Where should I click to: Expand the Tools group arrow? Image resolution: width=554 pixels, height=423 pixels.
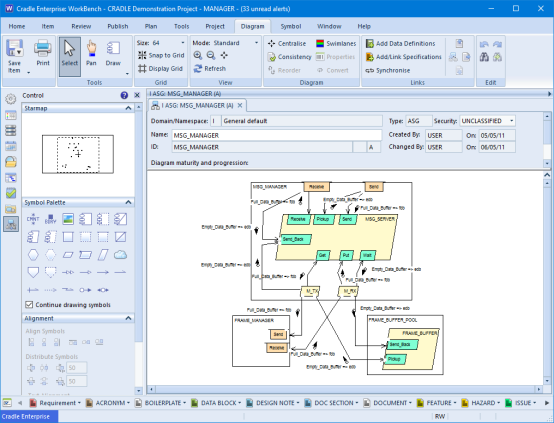(127, 74)
